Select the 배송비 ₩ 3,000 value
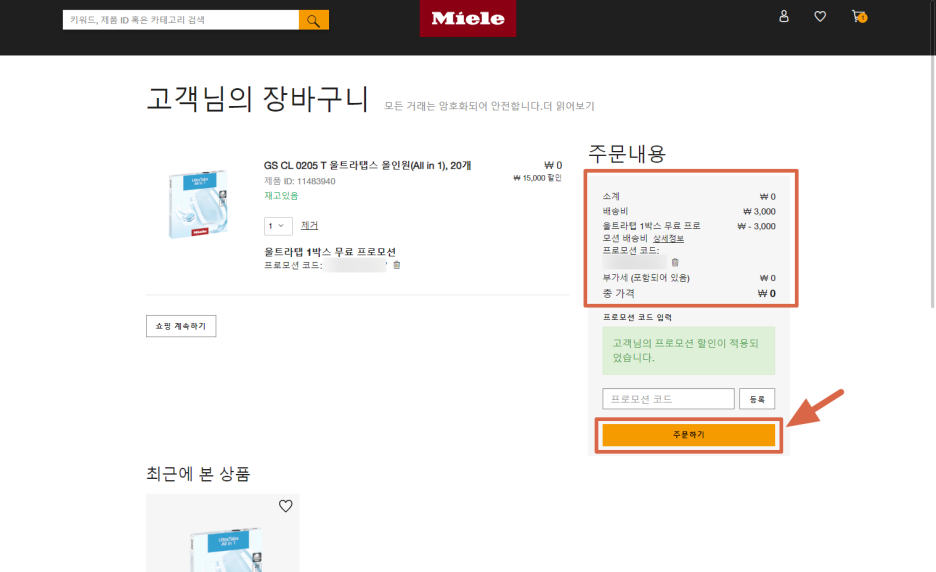 pos(759,211)
